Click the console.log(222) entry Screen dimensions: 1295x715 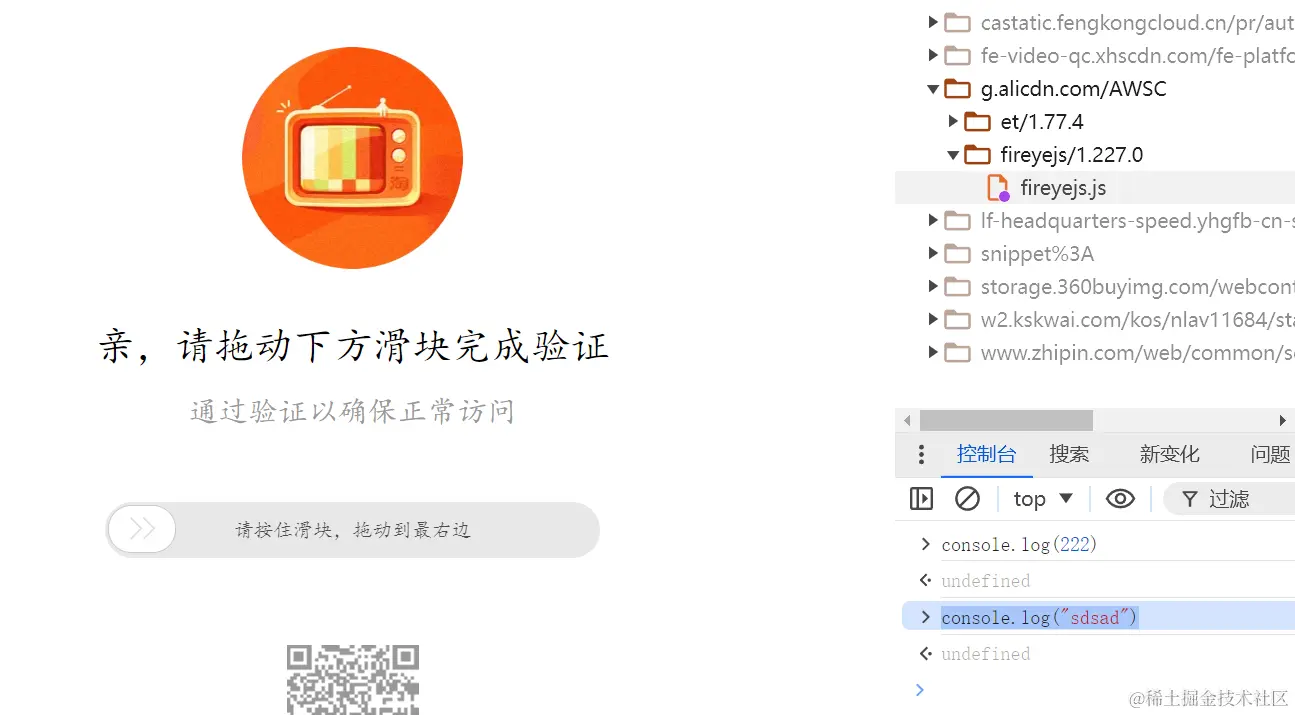pyautogui.click(x=1019, y=544)
